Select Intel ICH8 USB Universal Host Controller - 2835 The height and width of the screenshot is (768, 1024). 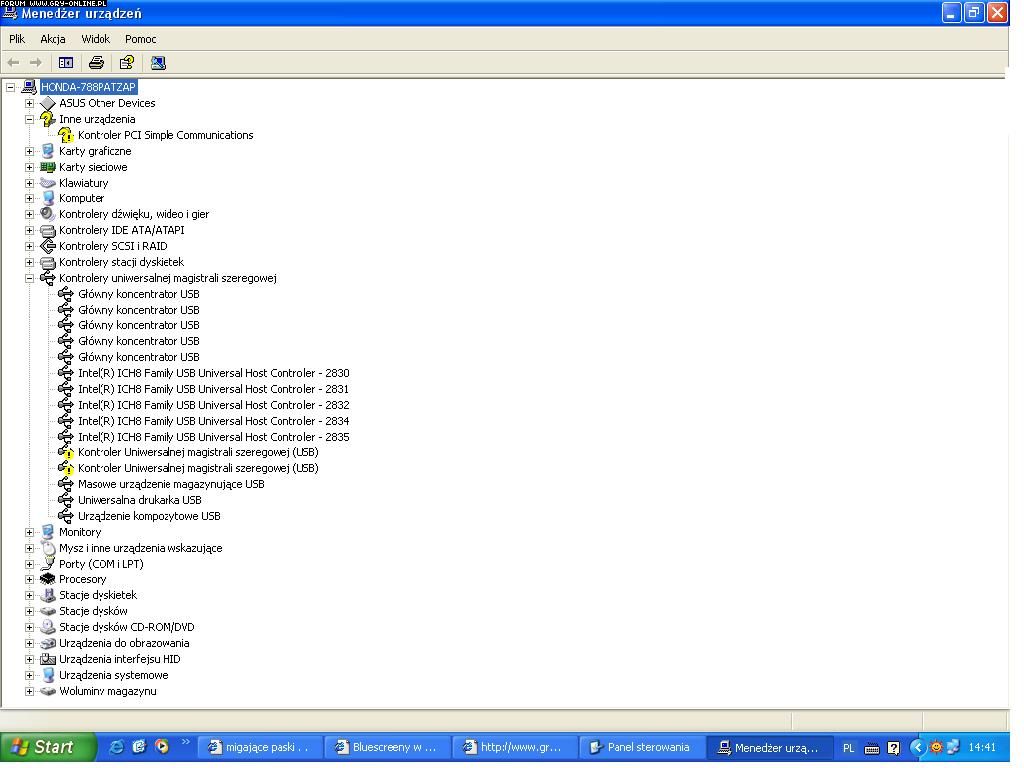(214, 437)
